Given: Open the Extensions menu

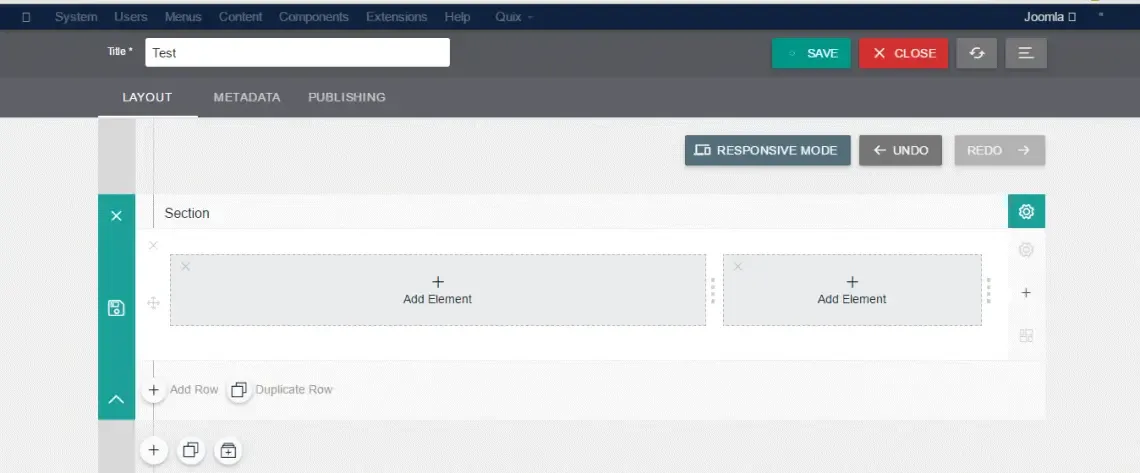Looking at the screenshot, I should point(396,17).
